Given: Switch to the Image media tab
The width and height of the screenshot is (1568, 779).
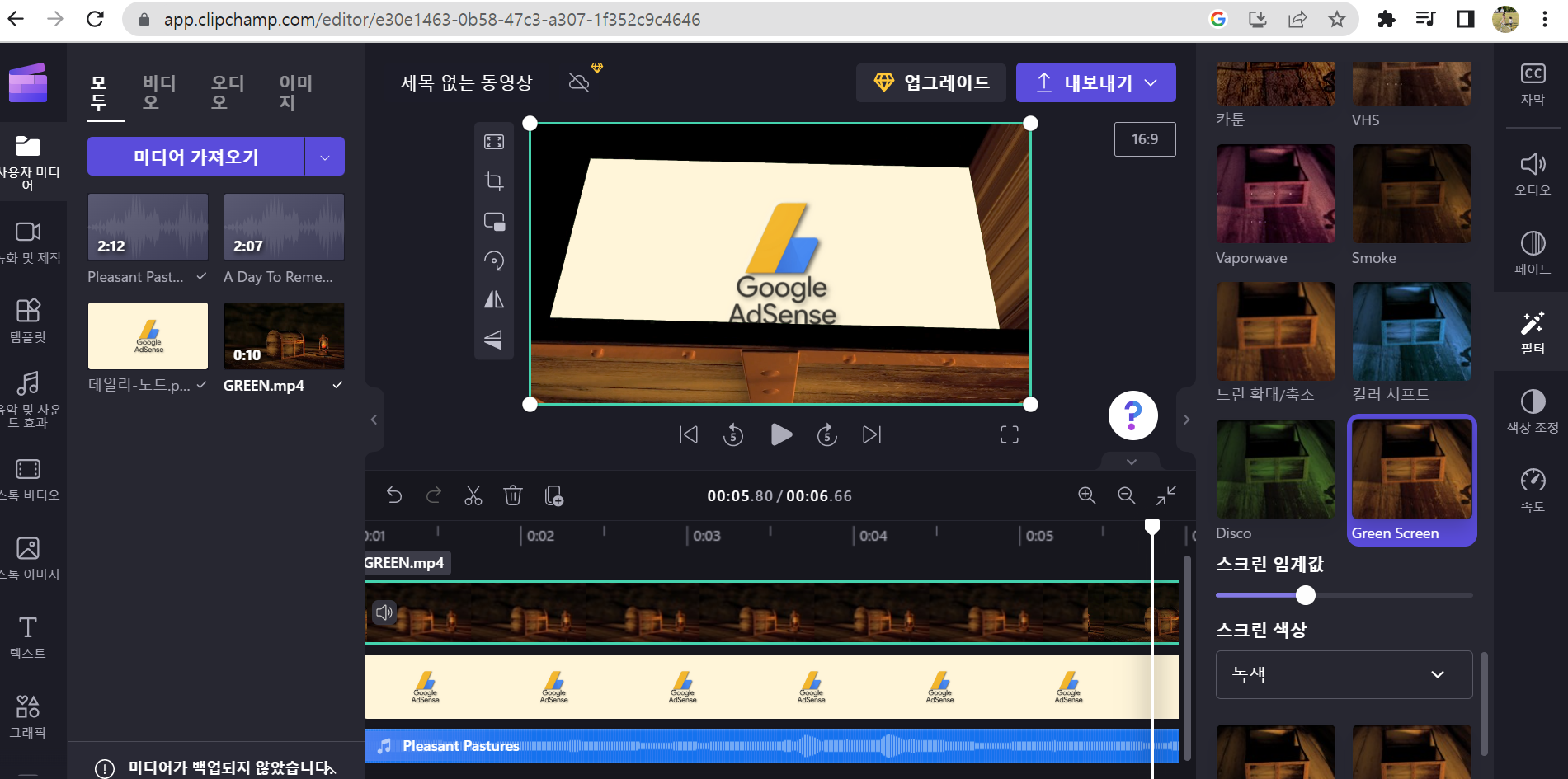Looking at the screenshot, I should [x=295, y=93].
